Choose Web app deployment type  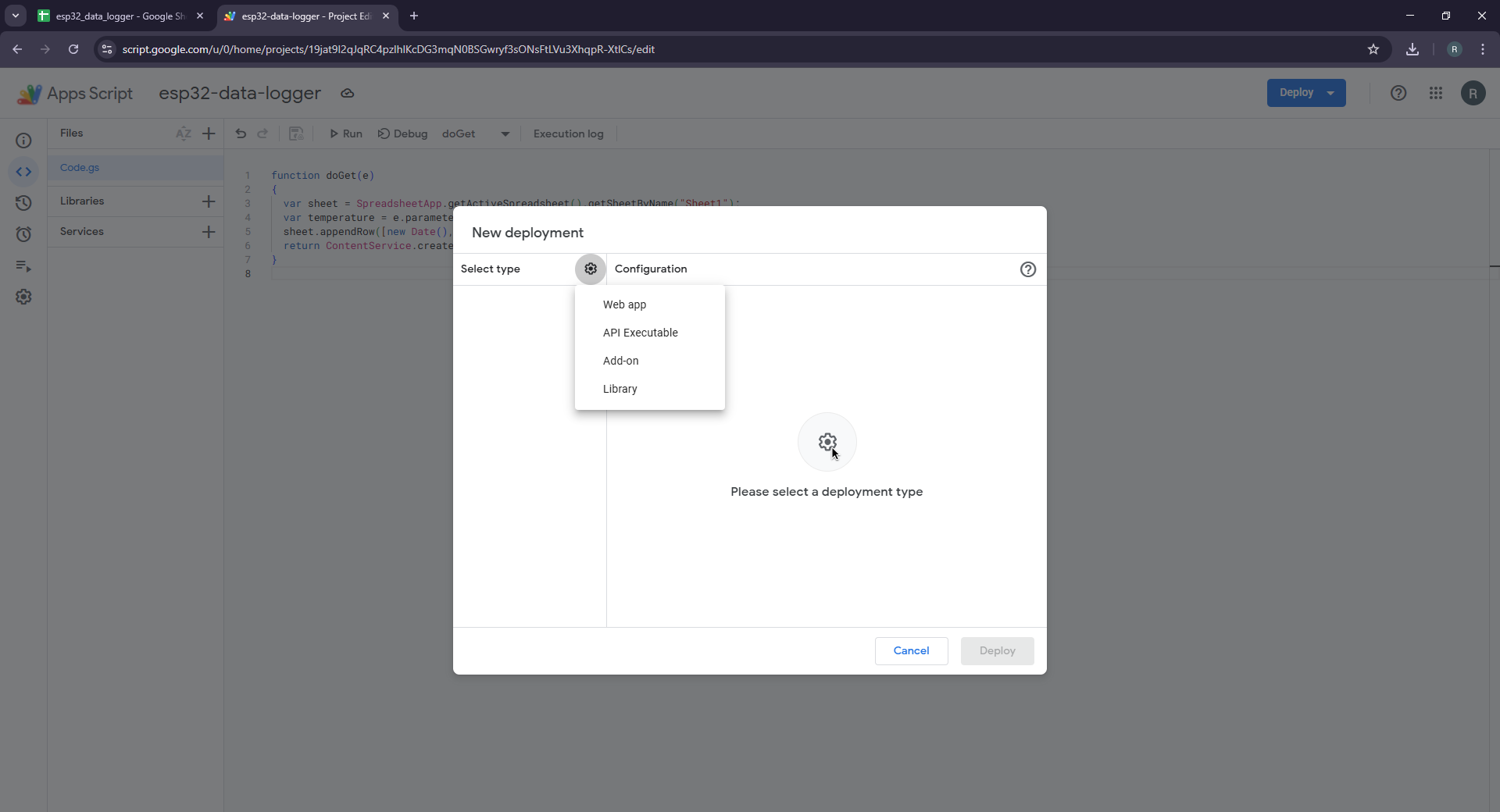click(624, 304)
